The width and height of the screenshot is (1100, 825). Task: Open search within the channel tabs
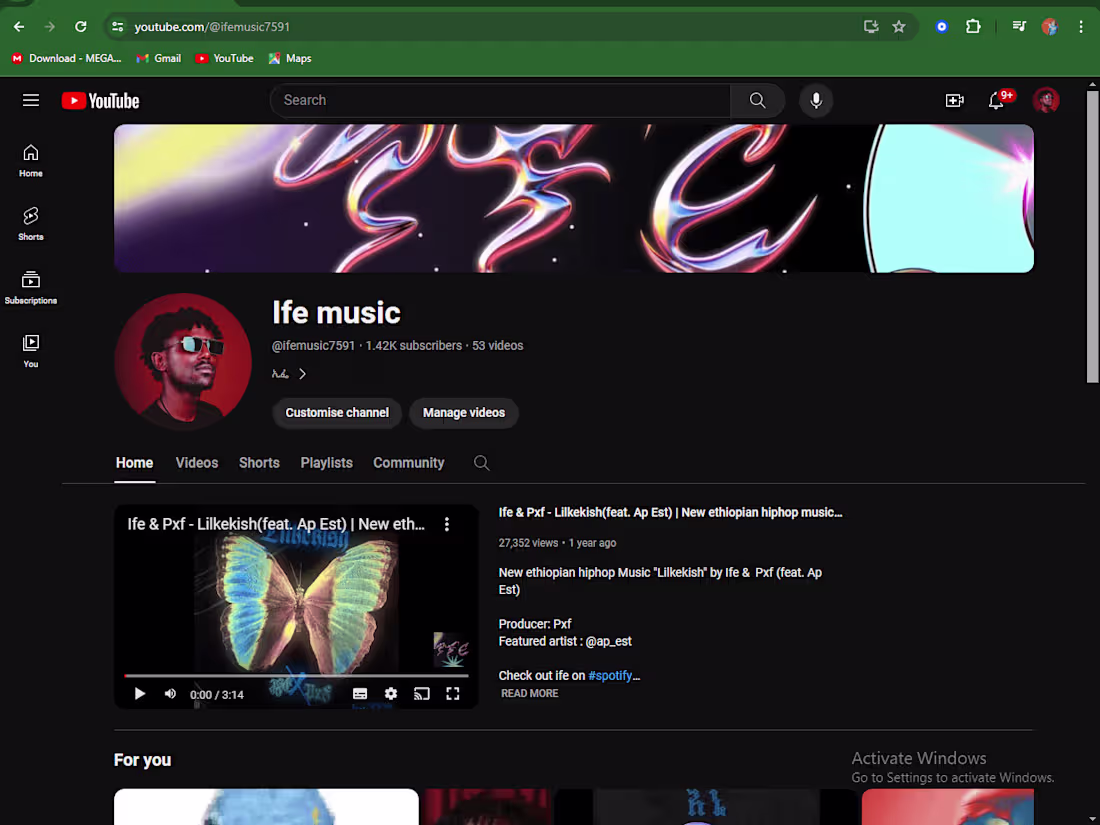[481, 463]
